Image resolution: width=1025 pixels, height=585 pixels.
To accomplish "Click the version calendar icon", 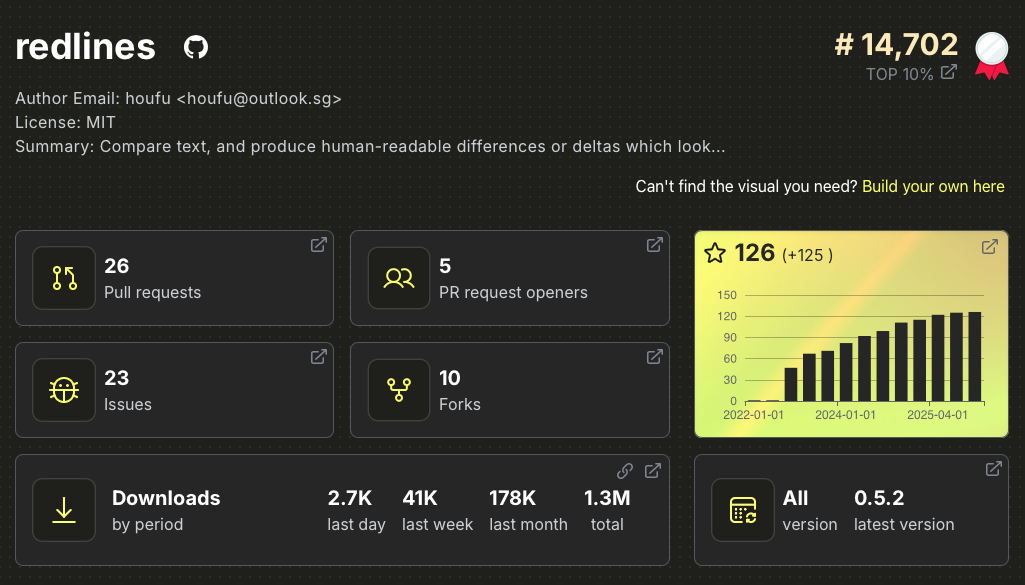I will pos(743,510).
